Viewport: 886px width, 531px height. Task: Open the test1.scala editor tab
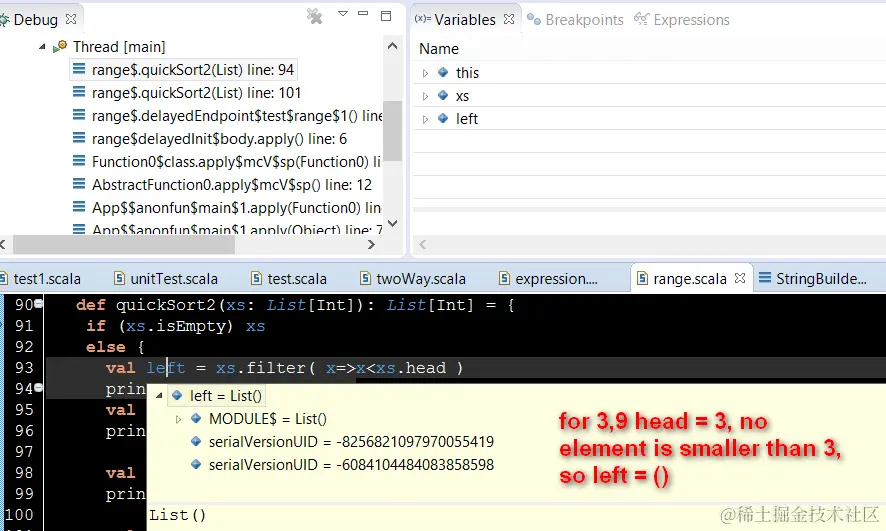(x=41, y=279)
